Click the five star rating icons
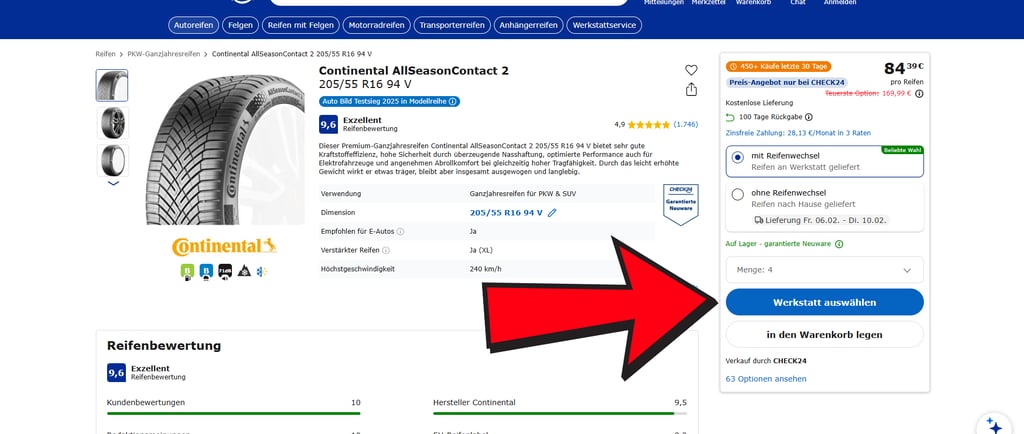The width and height of the screenshot is (1024, 434). (648, 124)
